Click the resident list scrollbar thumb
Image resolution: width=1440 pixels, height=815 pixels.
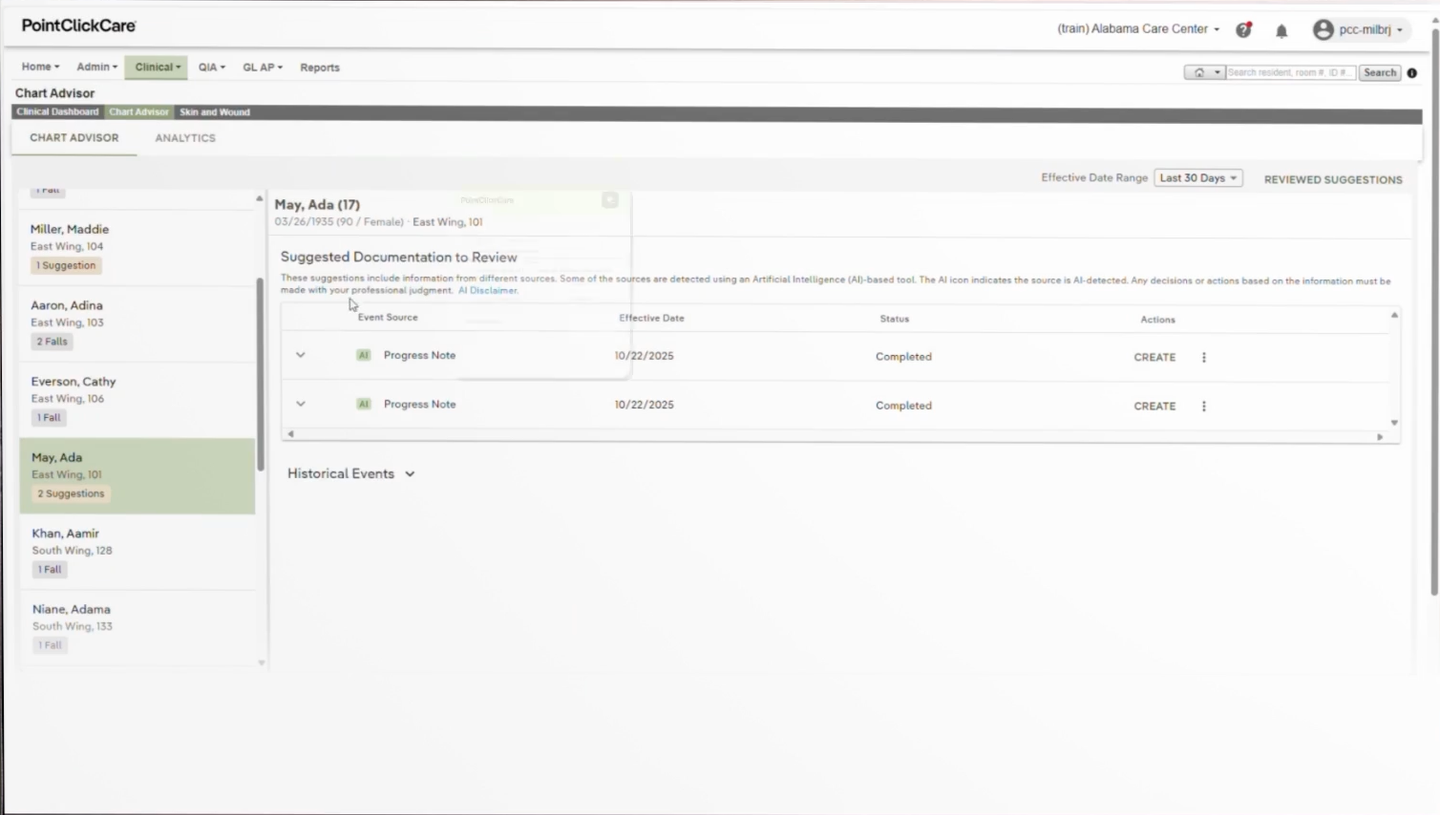260,374
